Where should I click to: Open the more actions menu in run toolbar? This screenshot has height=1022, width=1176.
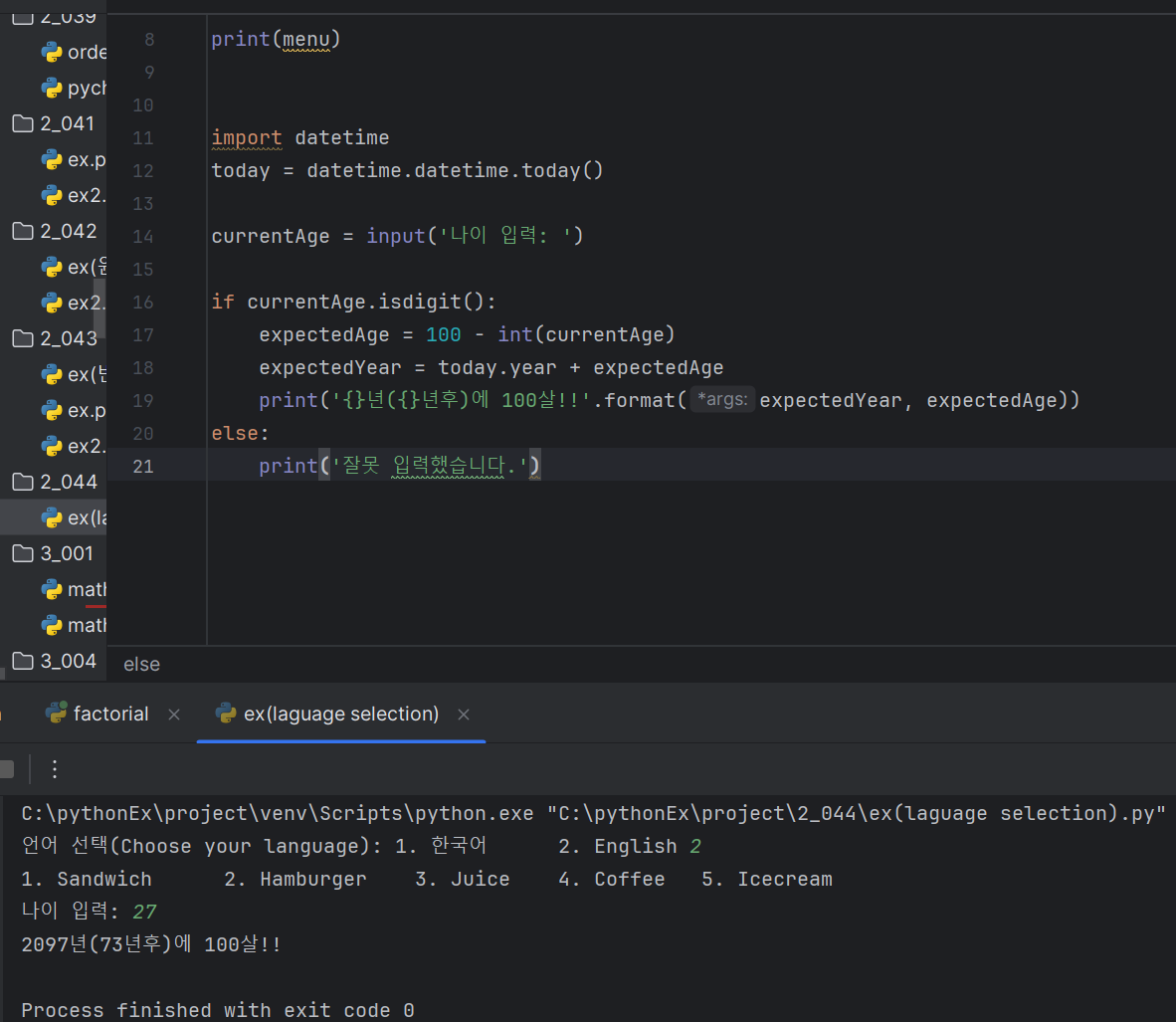point(55,769)
